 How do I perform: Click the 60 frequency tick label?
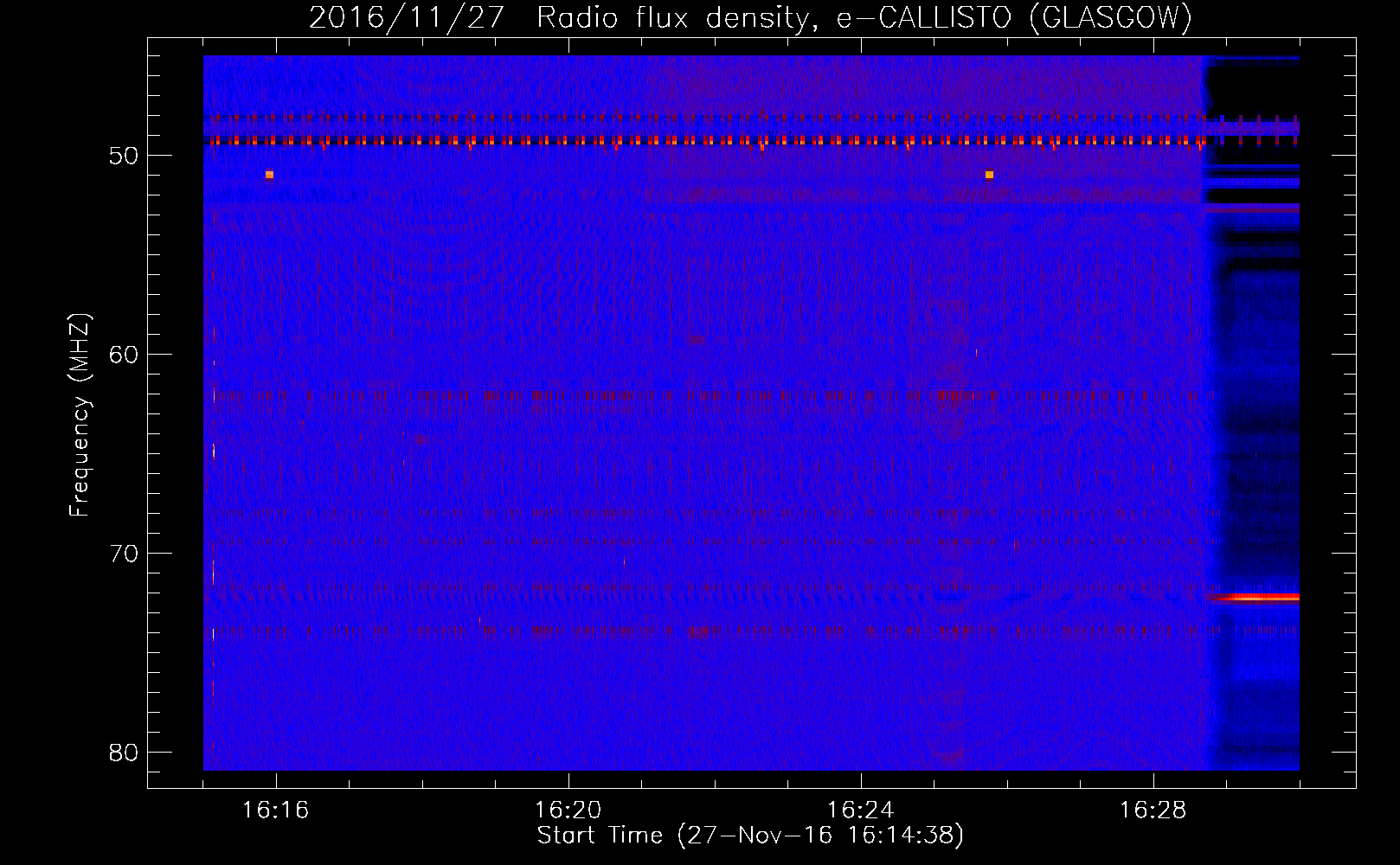point(124,355)
